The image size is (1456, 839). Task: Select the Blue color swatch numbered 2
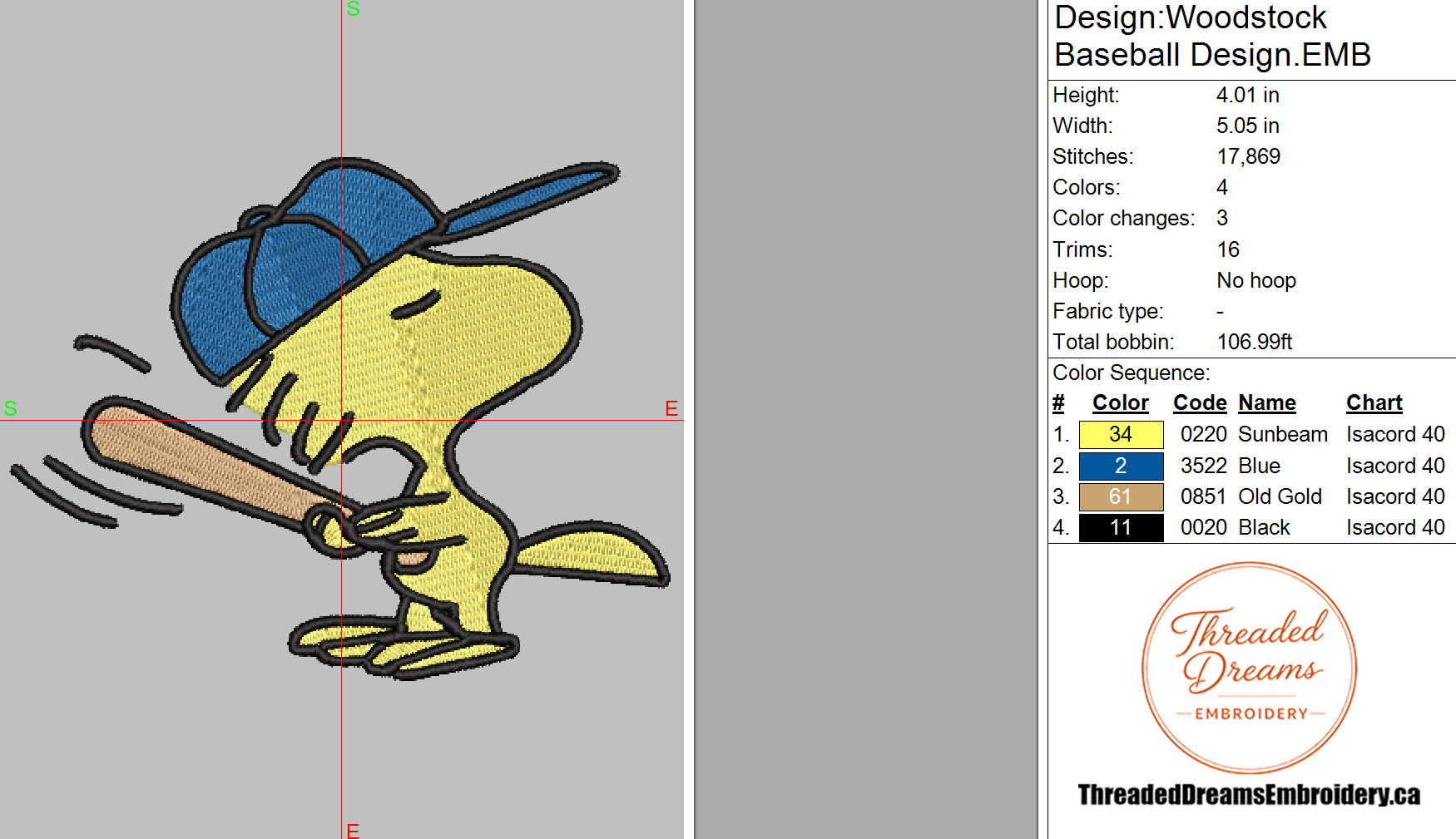pos(1121,466)
